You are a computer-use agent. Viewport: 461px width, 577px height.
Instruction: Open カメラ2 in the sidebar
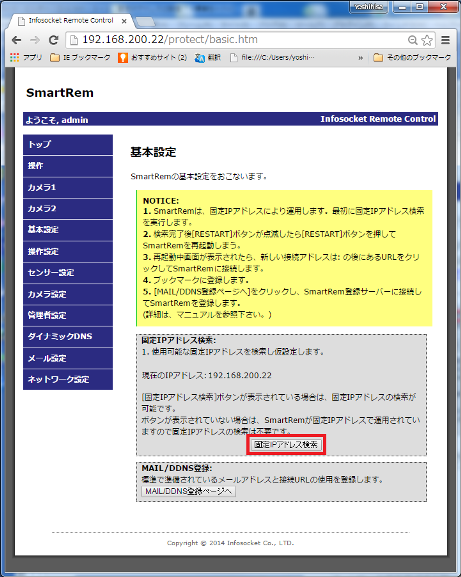(68, 209)
